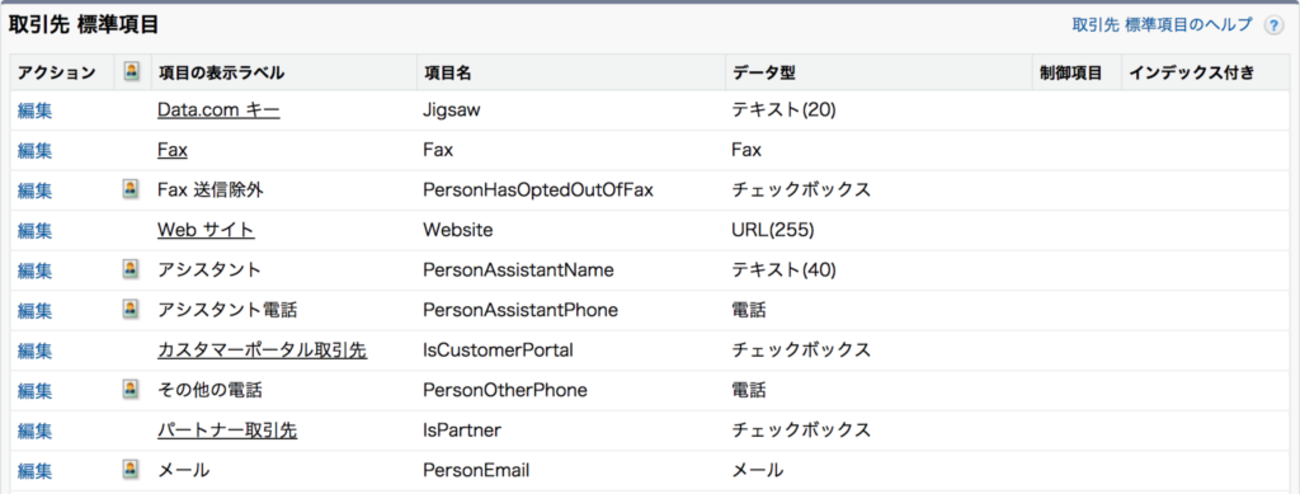
Task: Open the Web サイト field link
Action: 205,230
